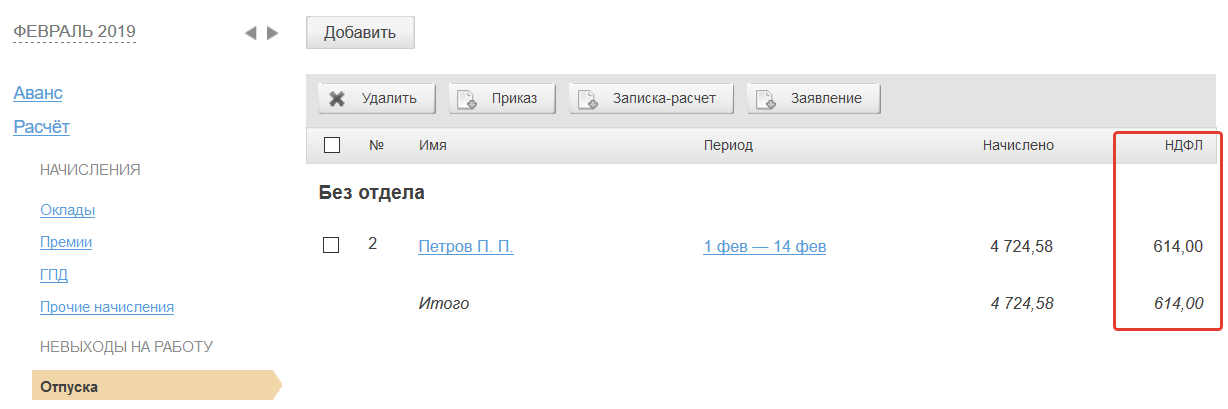Open Прочие начисления link
Screen dimensions: 1228x409
click(x=107, y=307)
